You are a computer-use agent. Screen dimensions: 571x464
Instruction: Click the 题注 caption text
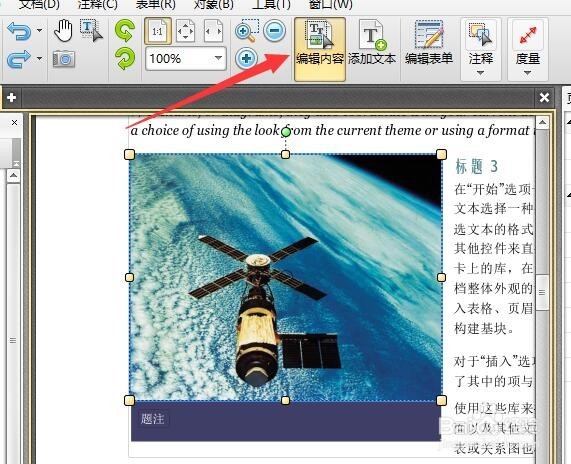[152, 419]
